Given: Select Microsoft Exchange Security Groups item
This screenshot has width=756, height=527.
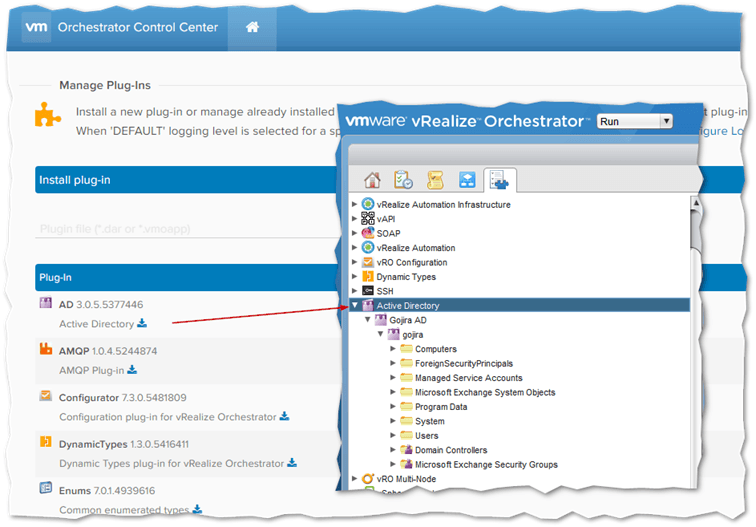Looking at the screenshot, I should click(486, 464).
